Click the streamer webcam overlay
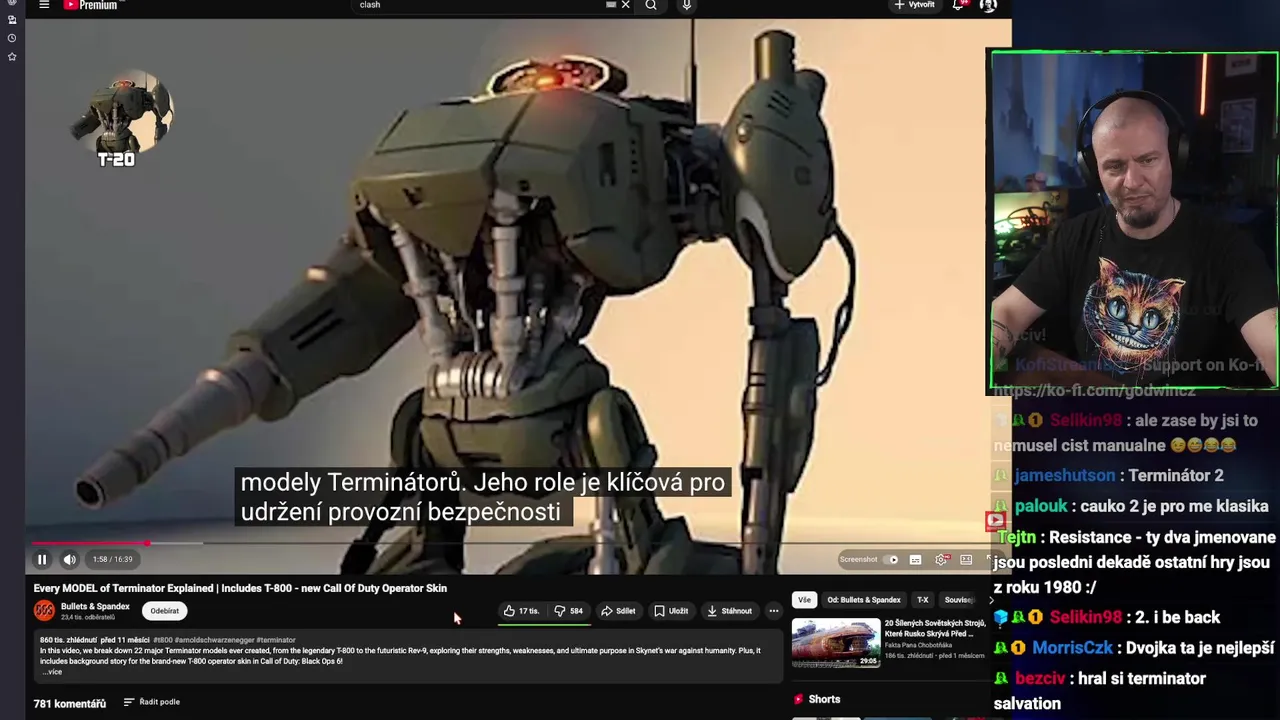The image size is (1280, 720). click(1134, 220)
